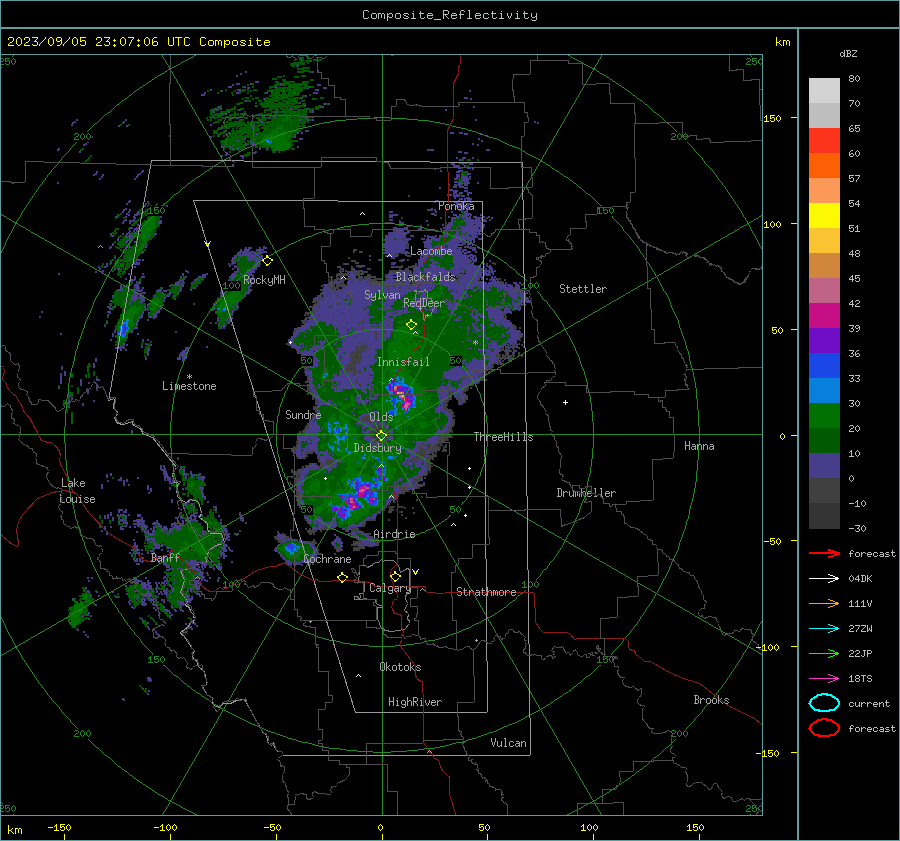Screen dimensions: 900x841
Task: Click the yellow diamond marker above Calgary
Action: [x=395, y=576]
